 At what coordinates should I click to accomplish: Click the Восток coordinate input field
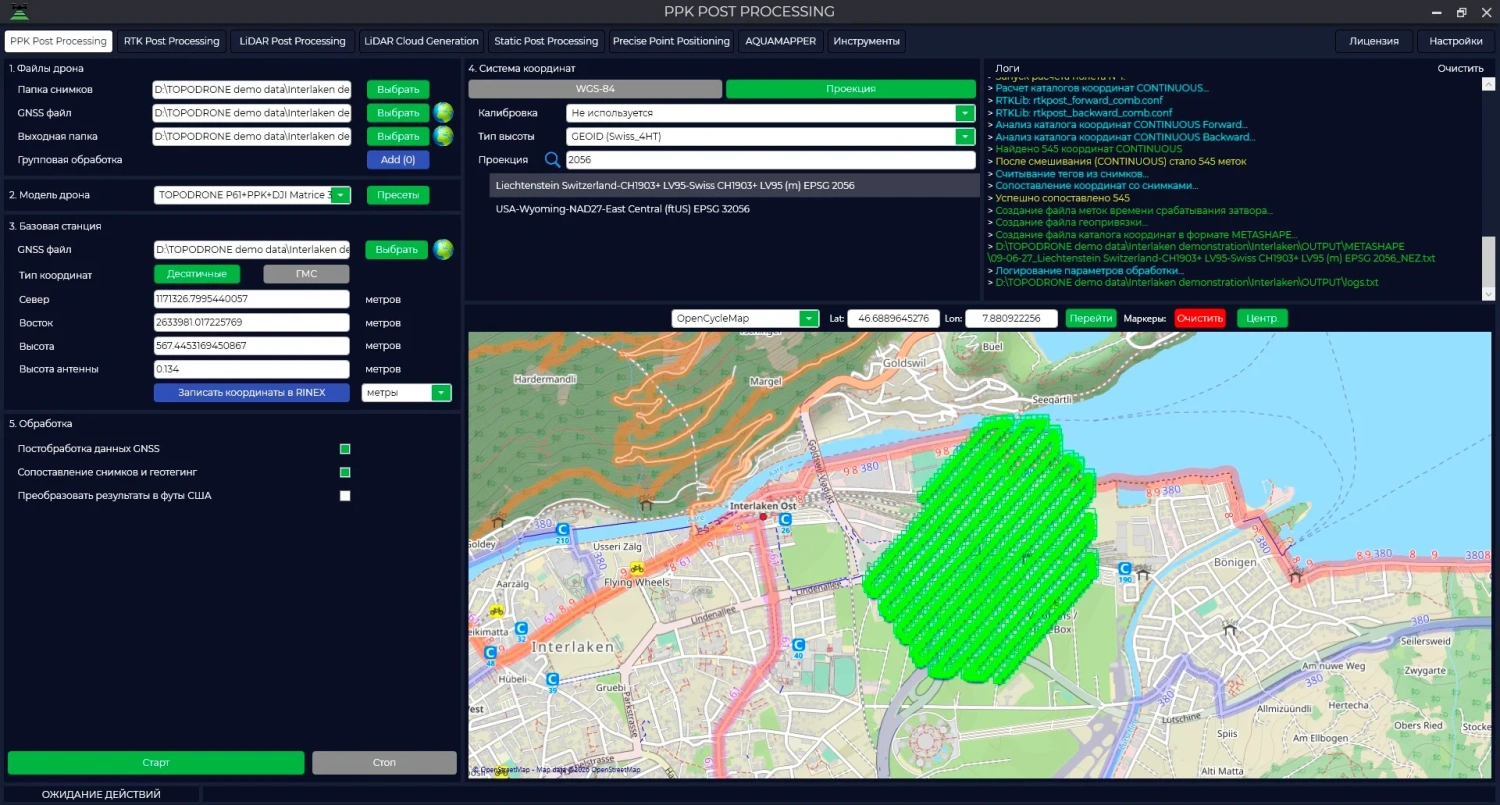251,323
